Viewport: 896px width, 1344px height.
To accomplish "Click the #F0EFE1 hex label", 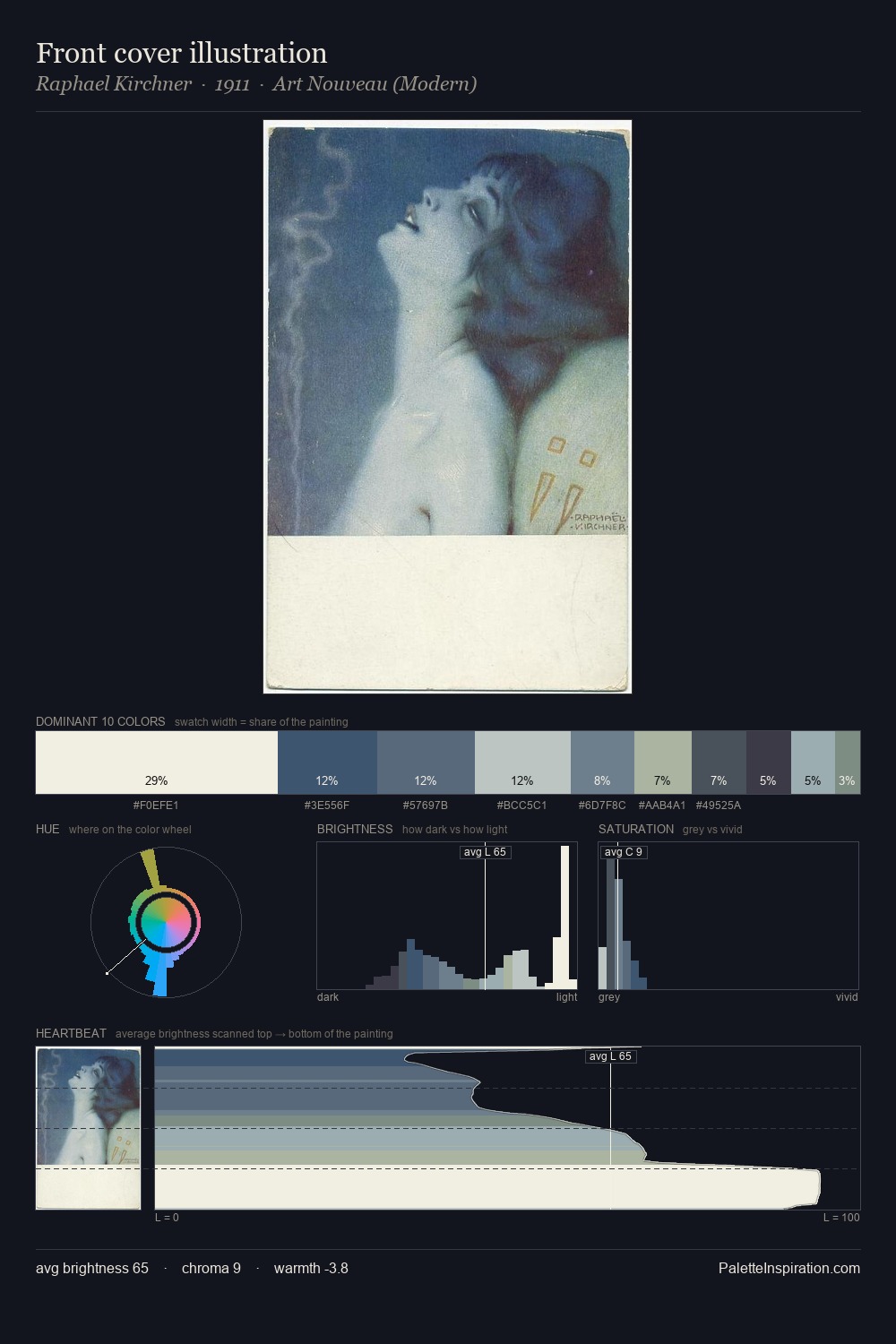I will click(x=156, y=806).
